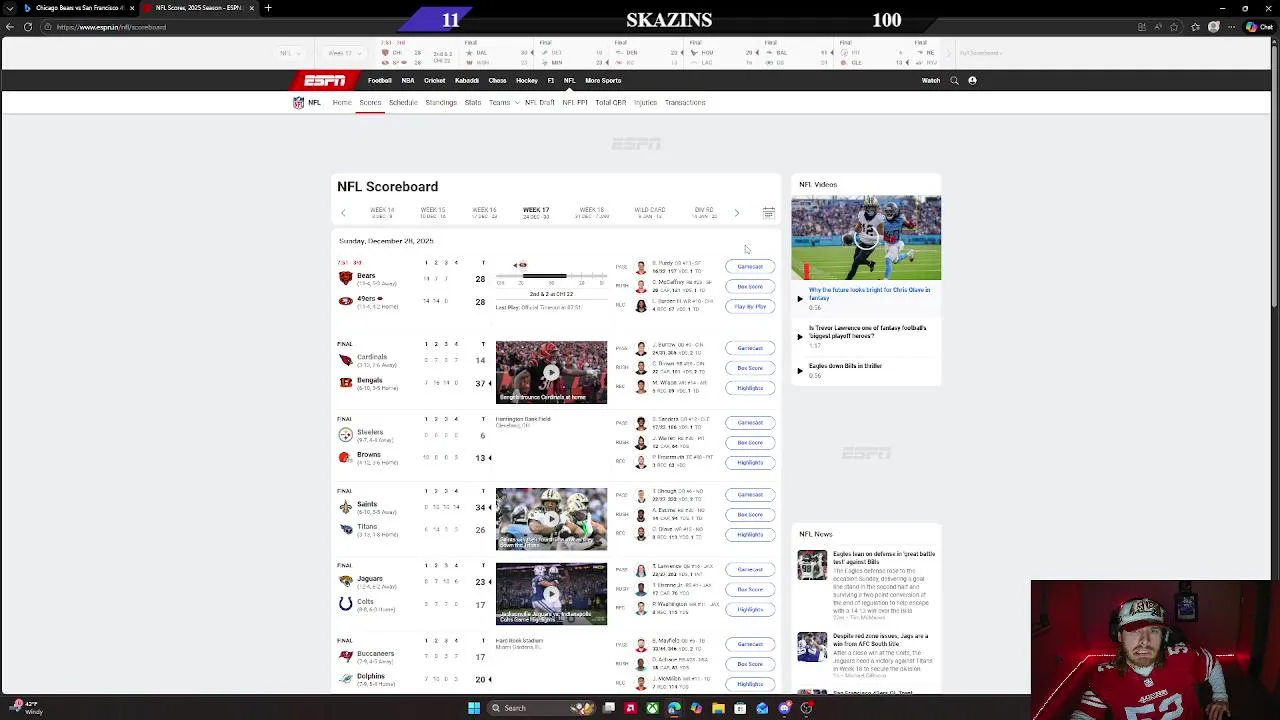This screenshot has height=720, width=1280.
Task: Select NBA in the top sports menu
Action: tap(408, 80)
